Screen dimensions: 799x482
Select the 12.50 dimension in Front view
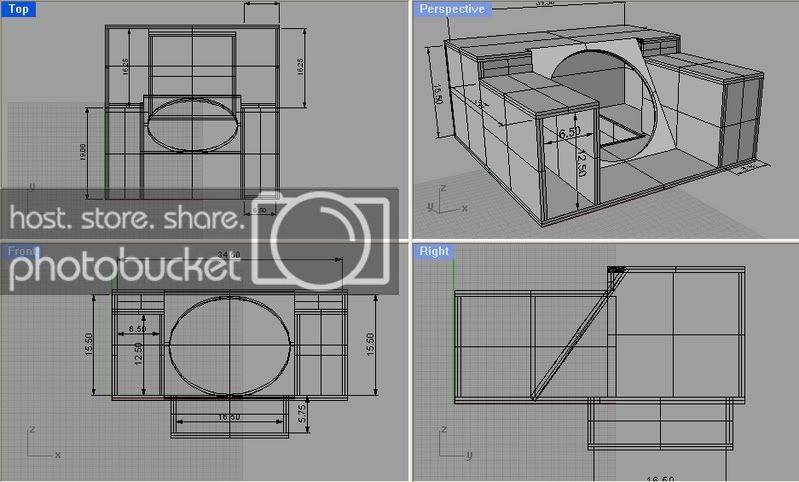pyautogui.click(x=138, y=354)
